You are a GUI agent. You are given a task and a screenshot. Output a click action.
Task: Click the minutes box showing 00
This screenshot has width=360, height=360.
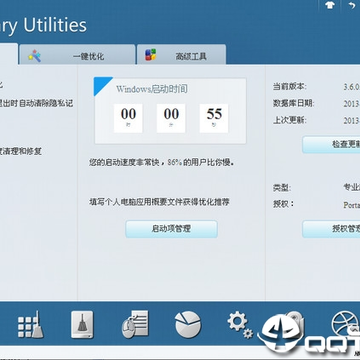[171, 118]
